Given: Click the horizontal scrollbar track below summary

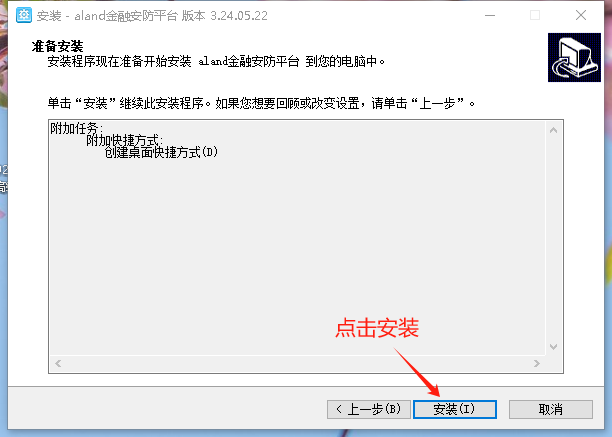Looking at the screenshot, I should pyautogui.click(x=297, y=364).
